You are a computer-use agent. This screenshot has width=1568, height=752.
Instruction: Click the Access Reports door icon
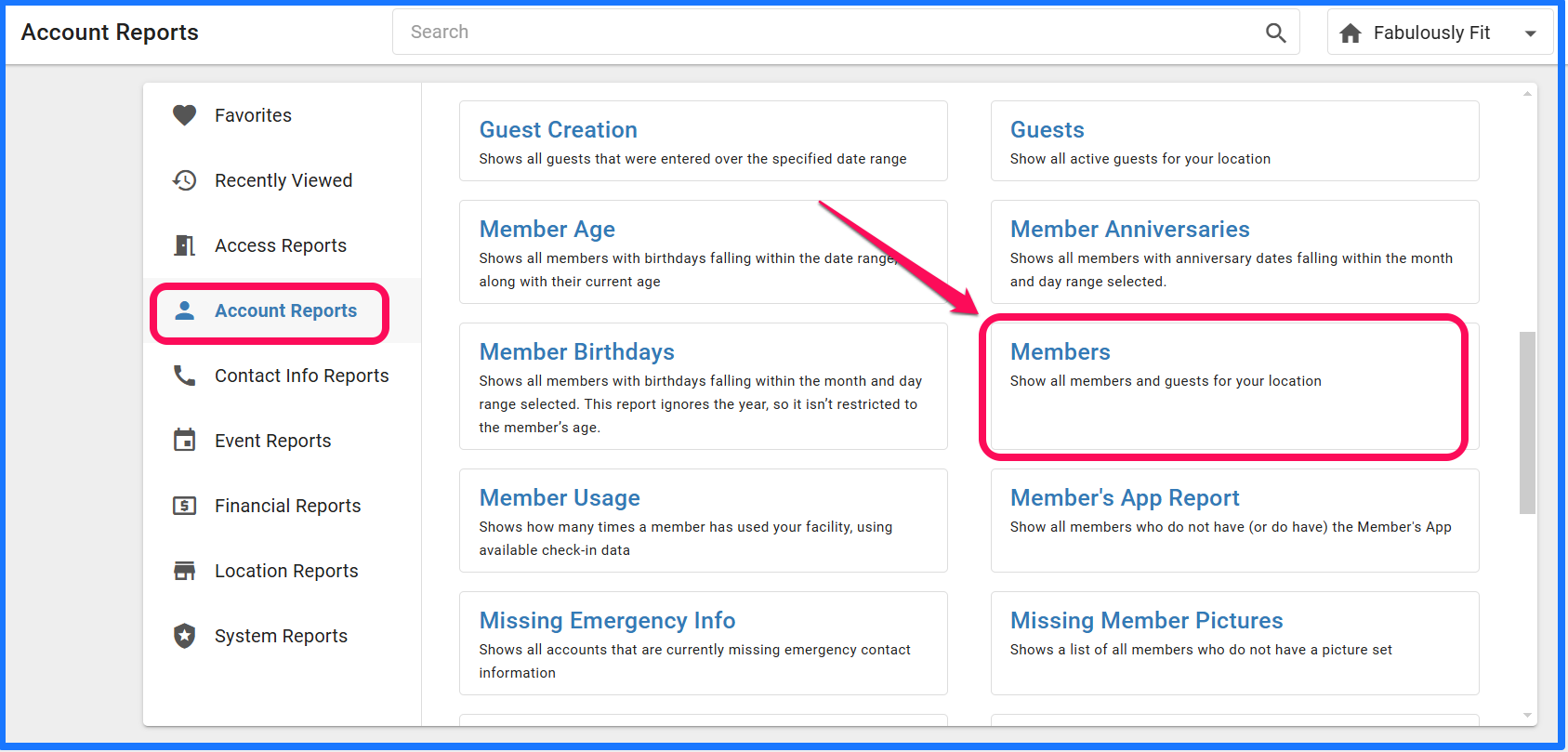pos(185,245)
